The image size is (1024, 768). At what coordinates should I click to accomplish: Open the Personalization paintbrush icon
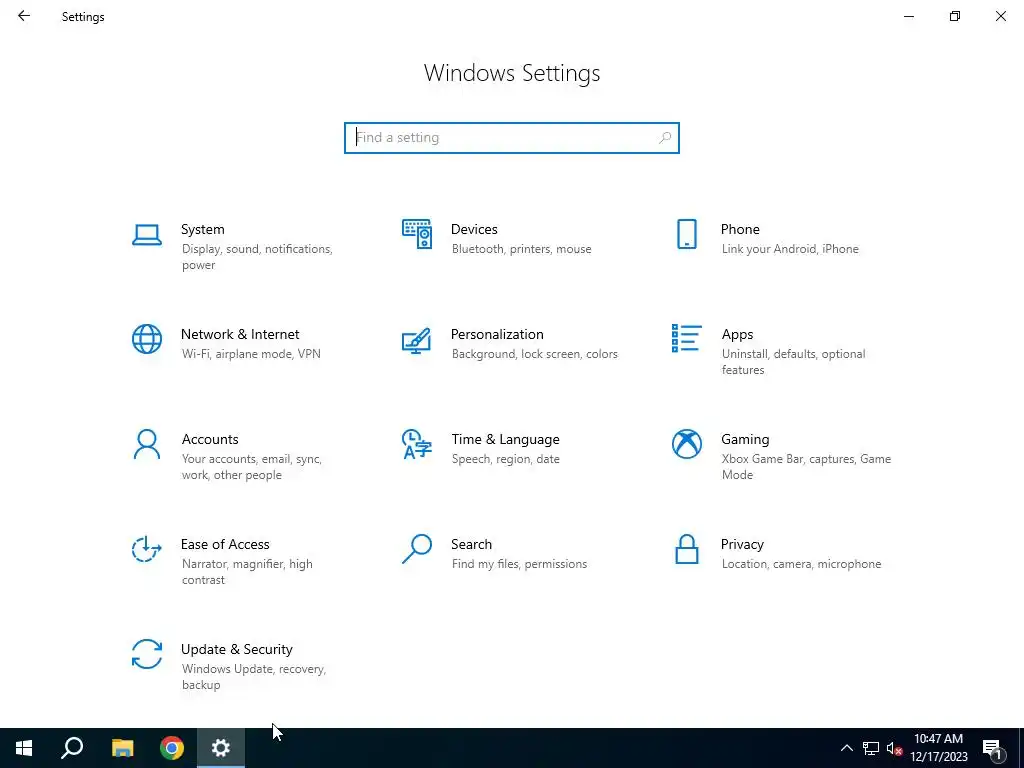tap(417, 340)
